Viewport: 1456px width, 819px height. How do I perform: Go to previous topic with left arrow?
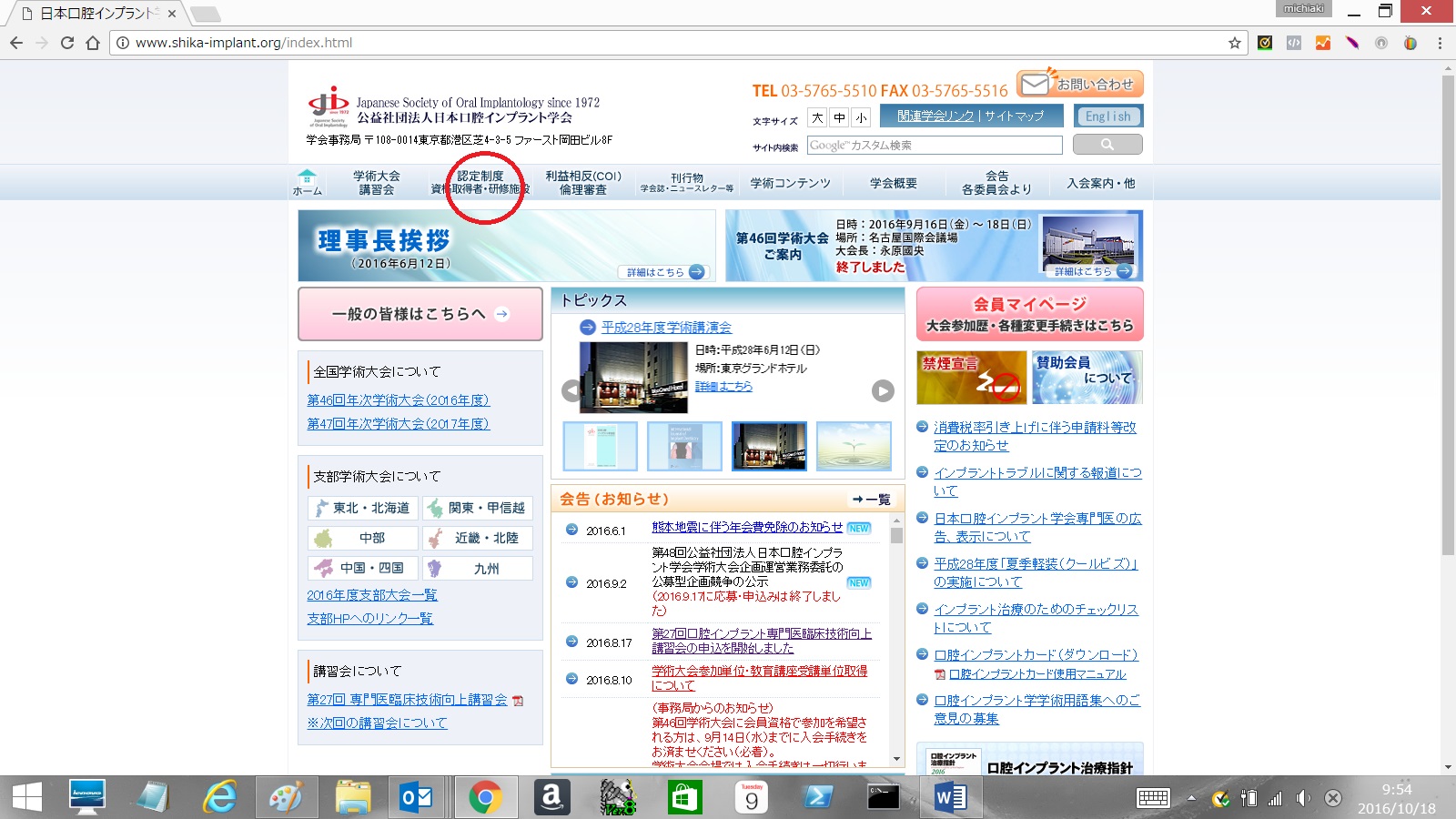pyautogui.click(x=571, y=390)
